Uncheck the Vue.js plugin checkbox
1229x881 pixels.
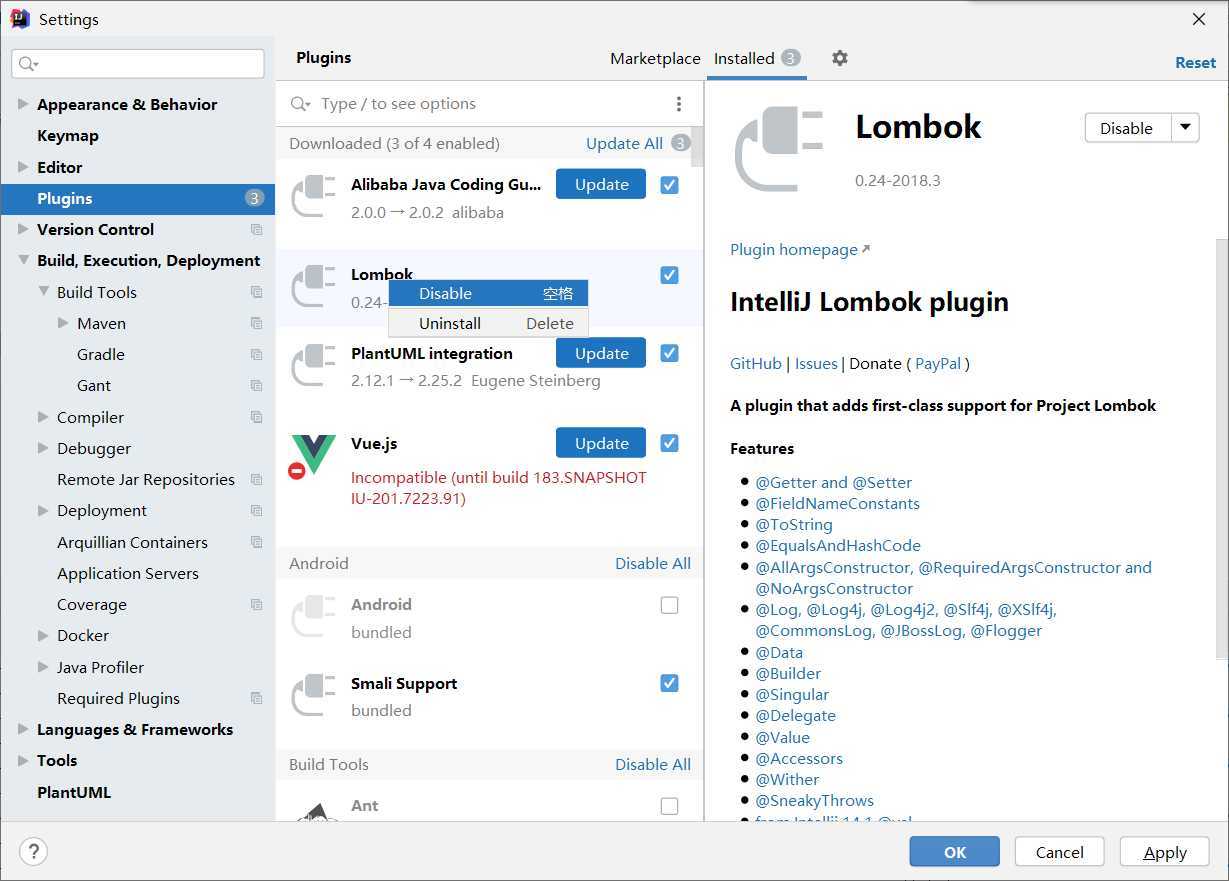[670, 443]
